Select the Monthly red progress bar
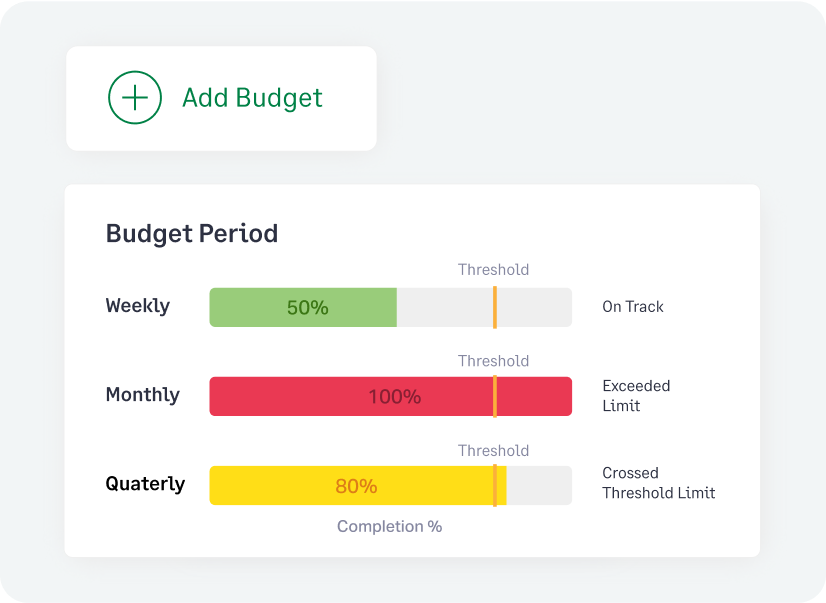Image resolution: width=826 pixels, height=603 pixels. (x=390, y=396)
